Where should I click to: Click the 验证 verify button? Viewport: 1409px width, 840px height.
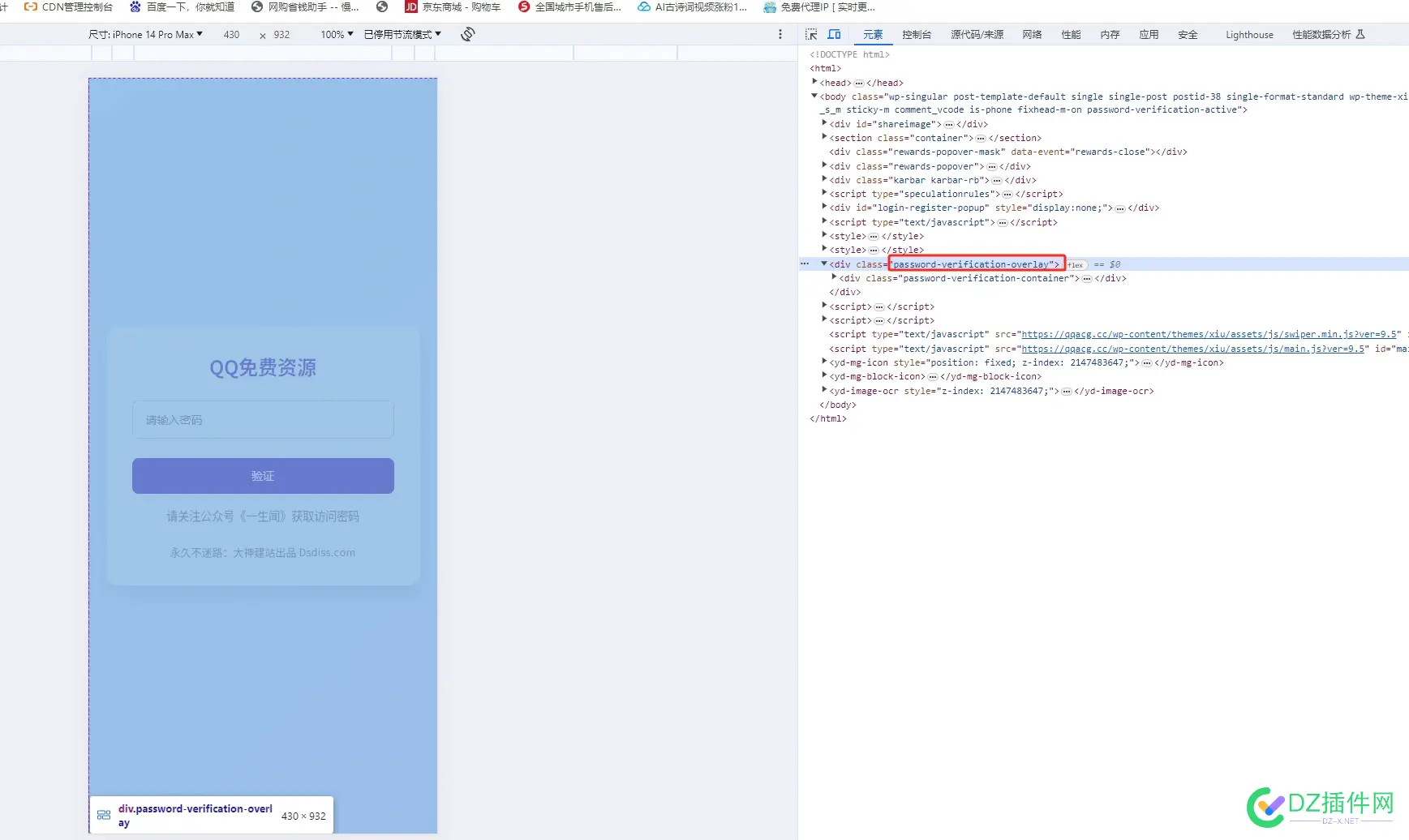(x=263, y=476)
